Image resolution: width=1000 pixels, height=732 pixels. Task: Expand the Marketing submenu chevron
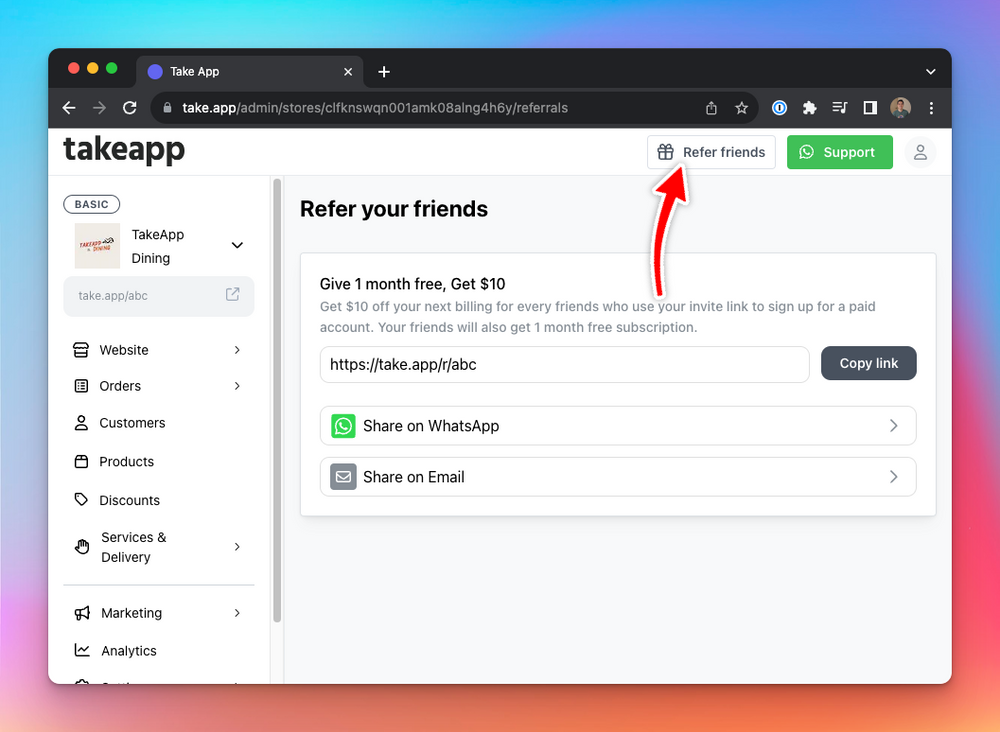pyautogui.click(x=237, y=613)
